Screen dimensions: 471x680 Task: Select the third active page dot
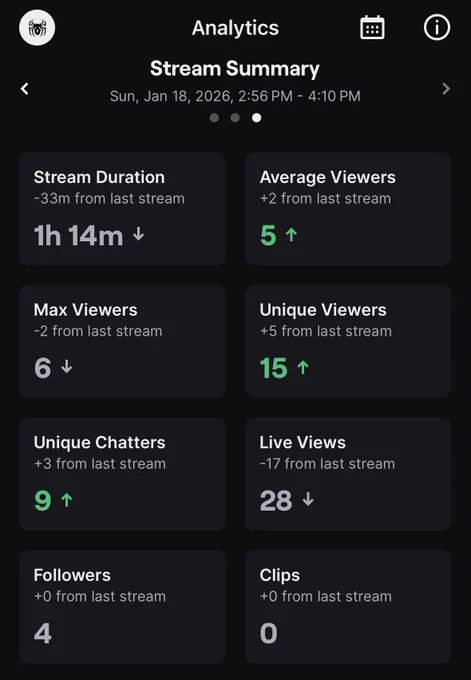pyautogui.click(x=257, y=118)
